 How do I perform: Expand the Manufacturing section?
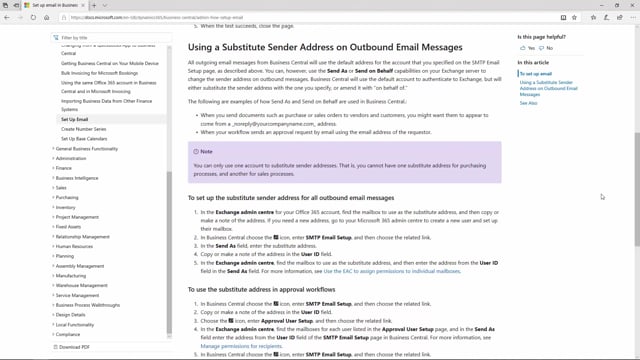71,276
